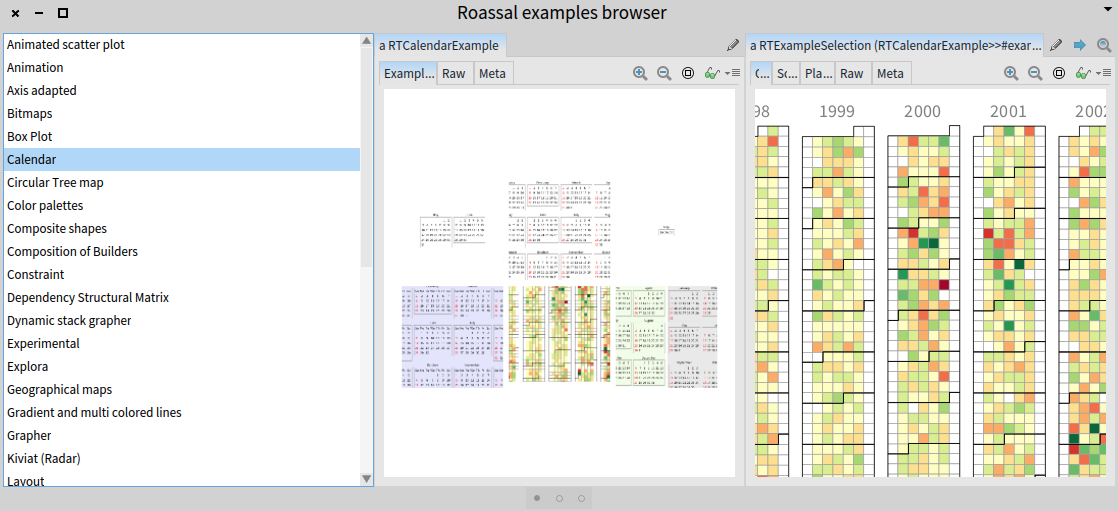Click green glasses icon in left pane

coord(712,73)
